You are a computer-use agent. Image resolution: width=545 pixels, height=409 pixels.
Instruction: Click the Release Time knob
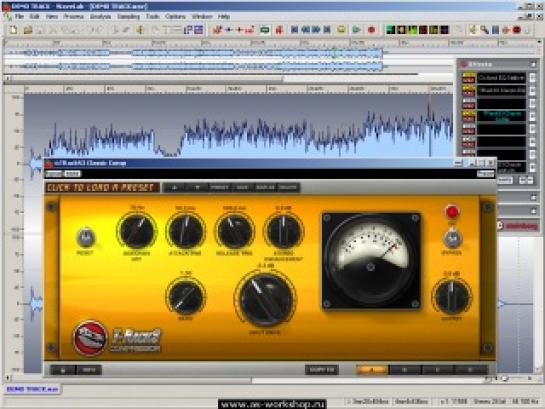tap(235, 231)
